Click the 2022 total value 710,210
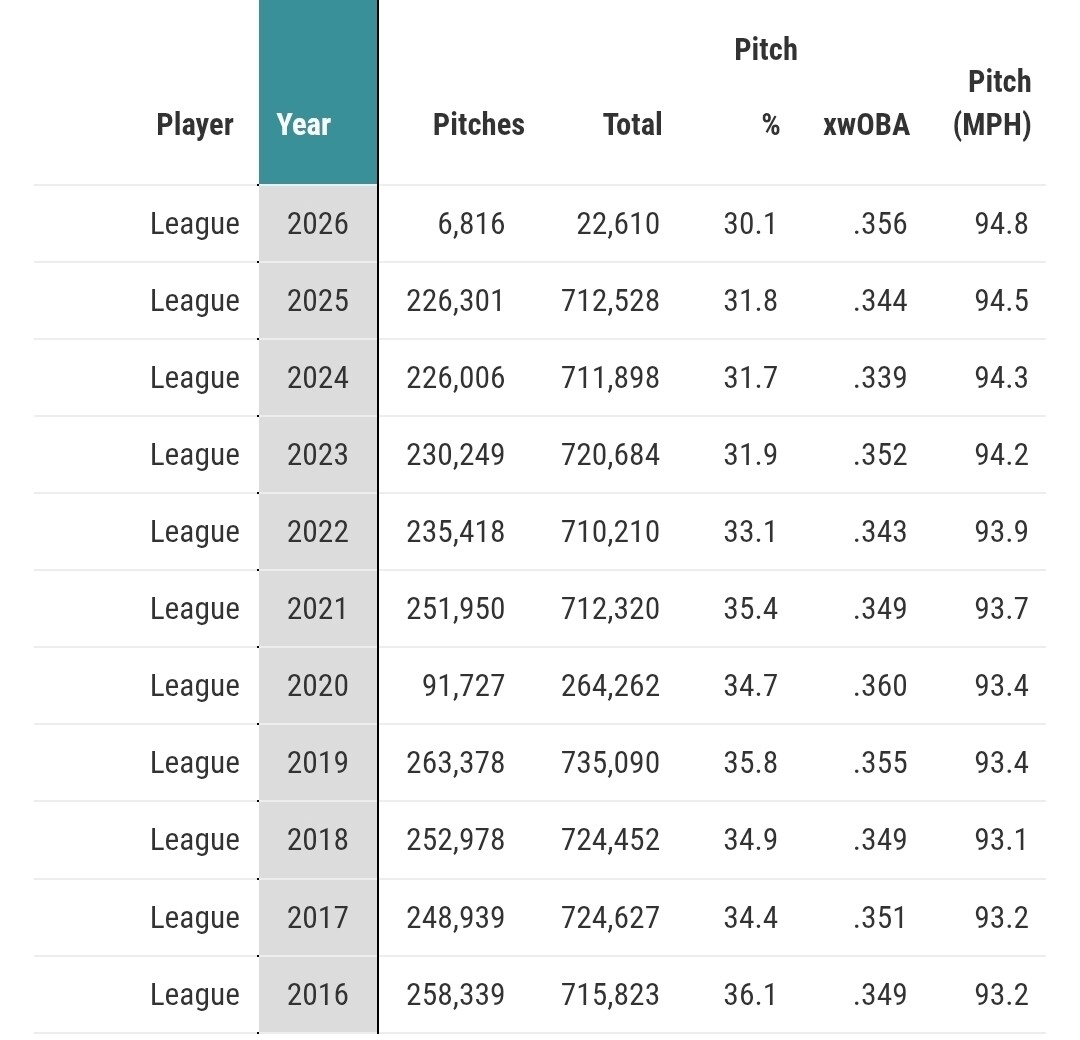Image resolution: width=1080 pixels, height=1040 pixels. pyautogui.click(x=610, y=531)
